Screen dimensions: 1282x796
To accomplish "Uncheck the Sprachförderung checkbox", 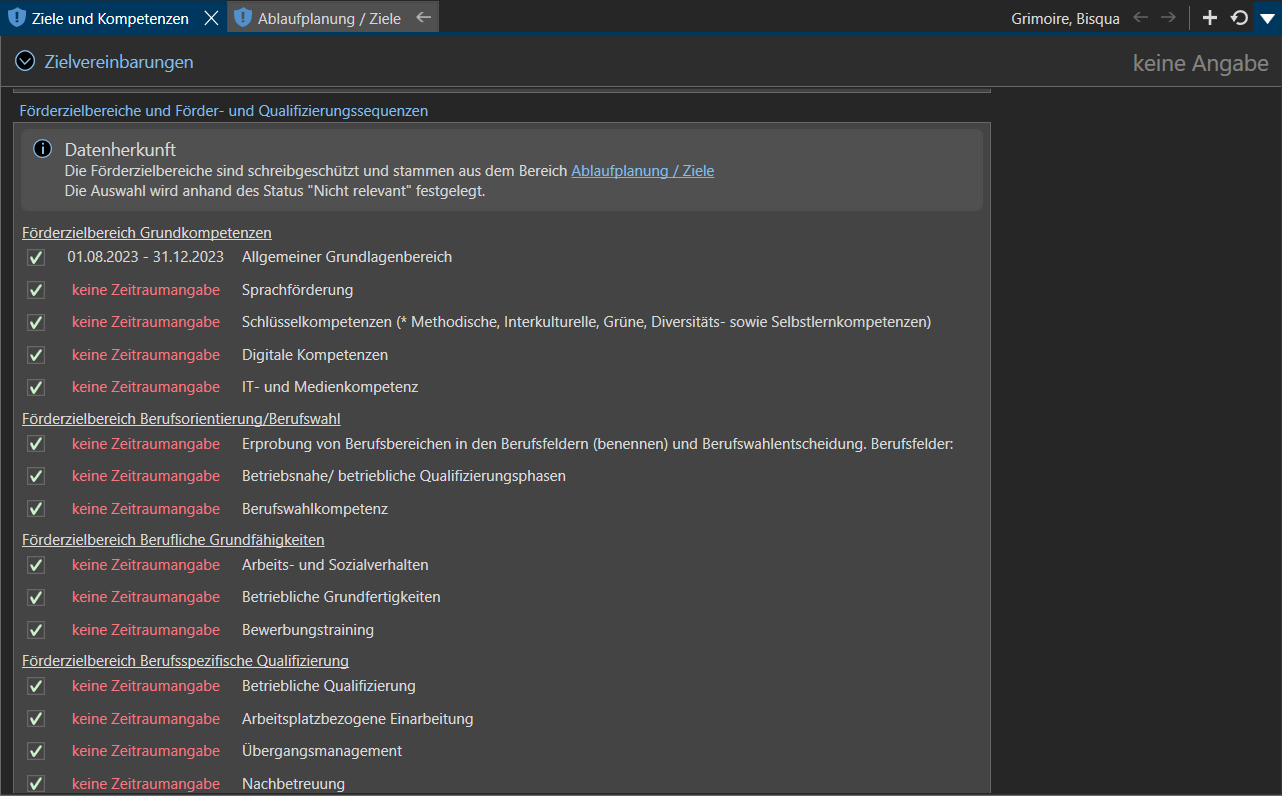I will click(x=36, y=290).
